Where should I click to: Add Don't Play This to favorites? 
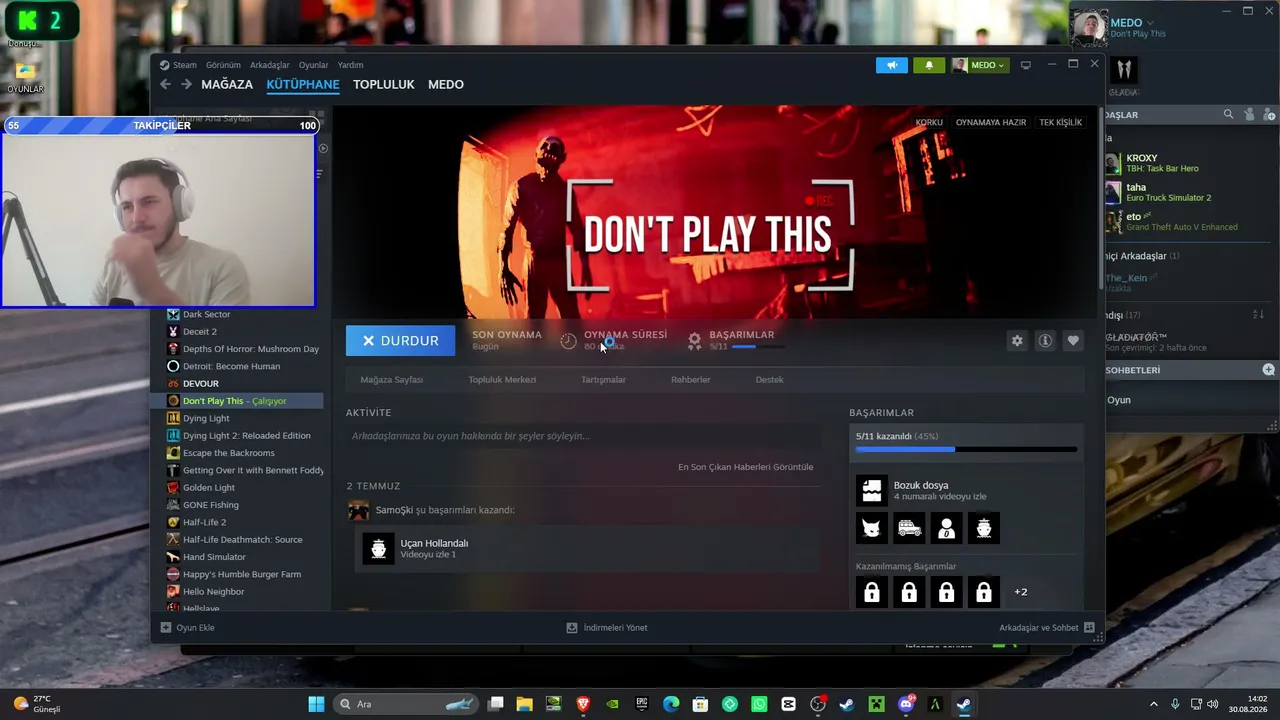(1073, 341)
